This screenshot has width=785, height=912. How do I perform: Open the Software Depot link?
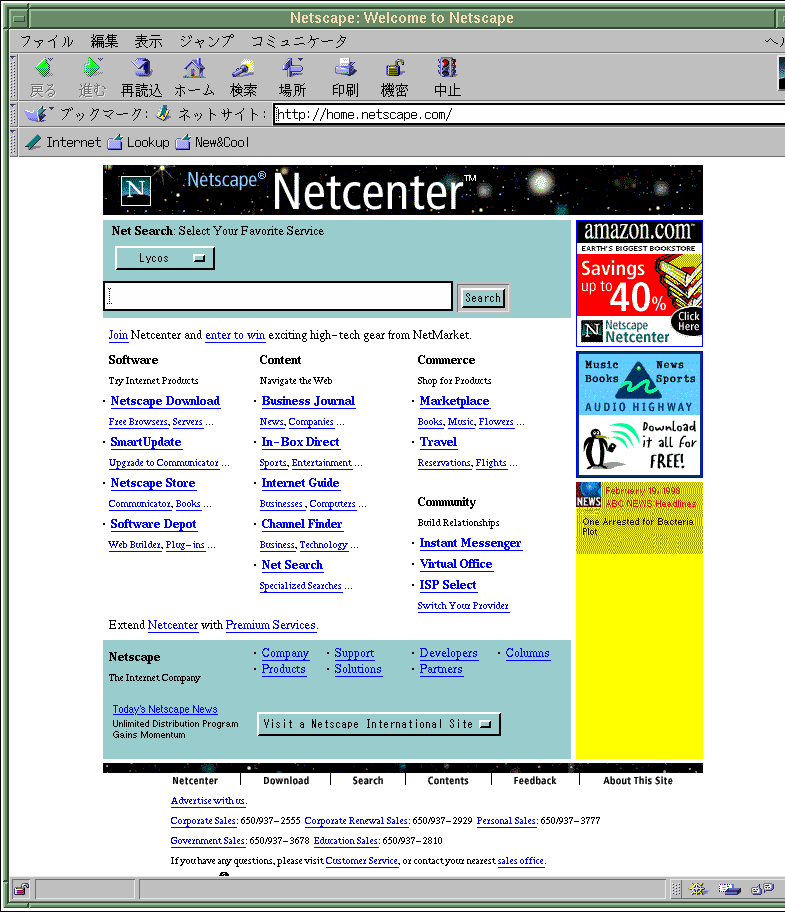coord(154,524)
